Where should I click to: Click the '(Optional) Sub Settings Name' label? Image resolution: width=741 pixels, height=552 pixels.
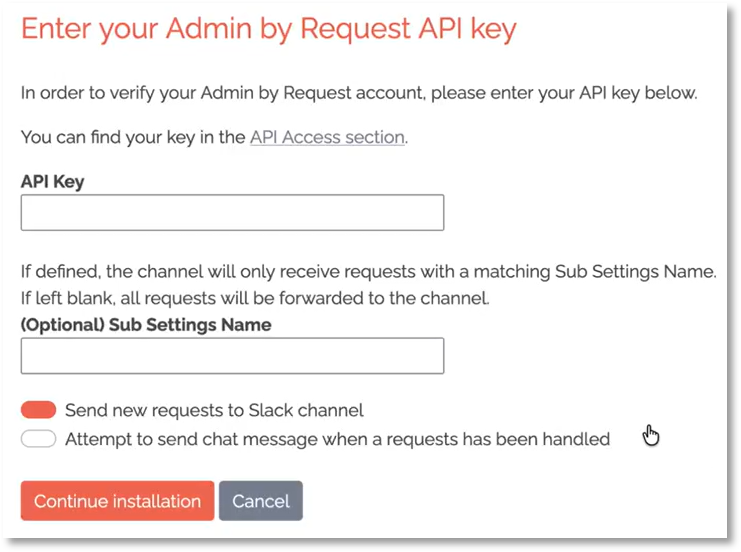[146, 325]
